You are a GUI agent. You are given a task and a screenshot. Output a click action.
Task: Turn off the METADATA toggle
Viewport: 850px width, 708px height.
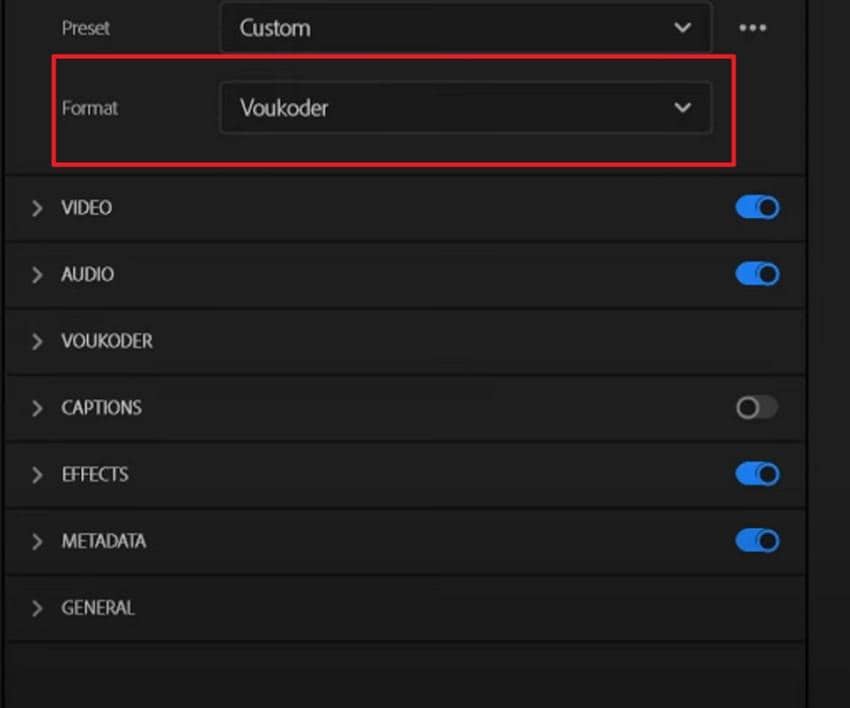(x=757, y=541)
